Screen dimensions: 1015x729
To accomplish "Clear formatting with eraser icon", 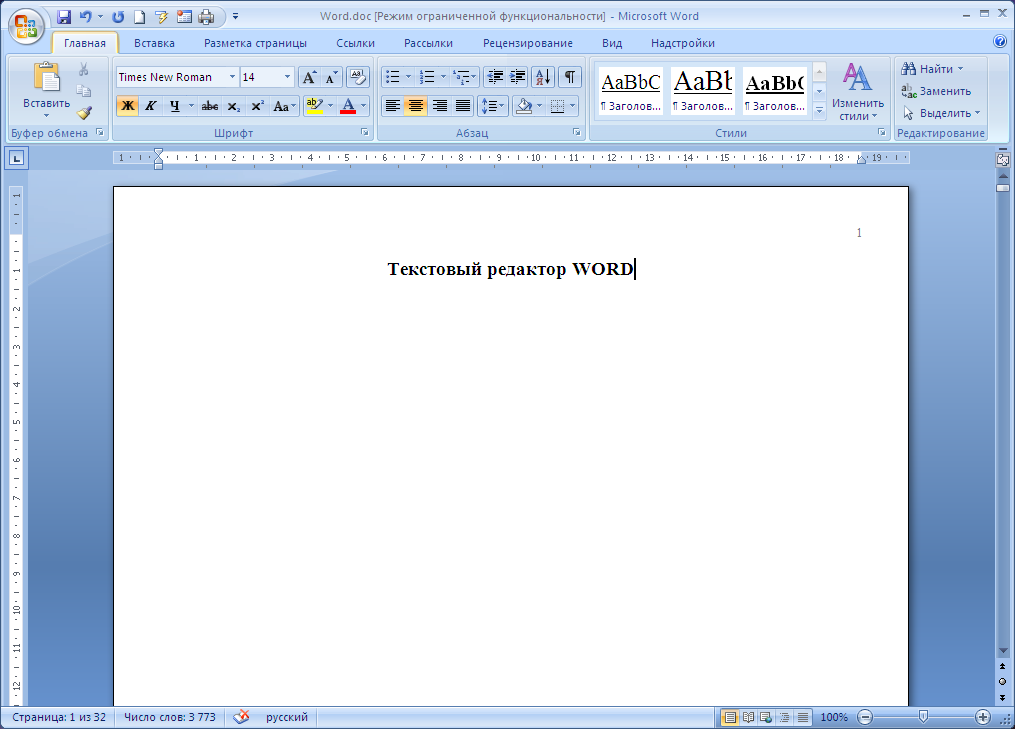I will pos(357,77).
